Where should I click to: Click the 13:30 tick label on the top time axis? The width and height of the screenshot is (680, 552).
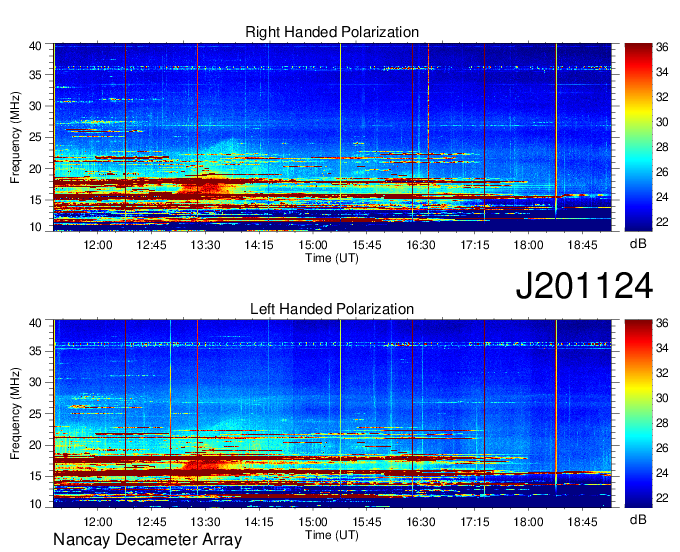[206, 245]
